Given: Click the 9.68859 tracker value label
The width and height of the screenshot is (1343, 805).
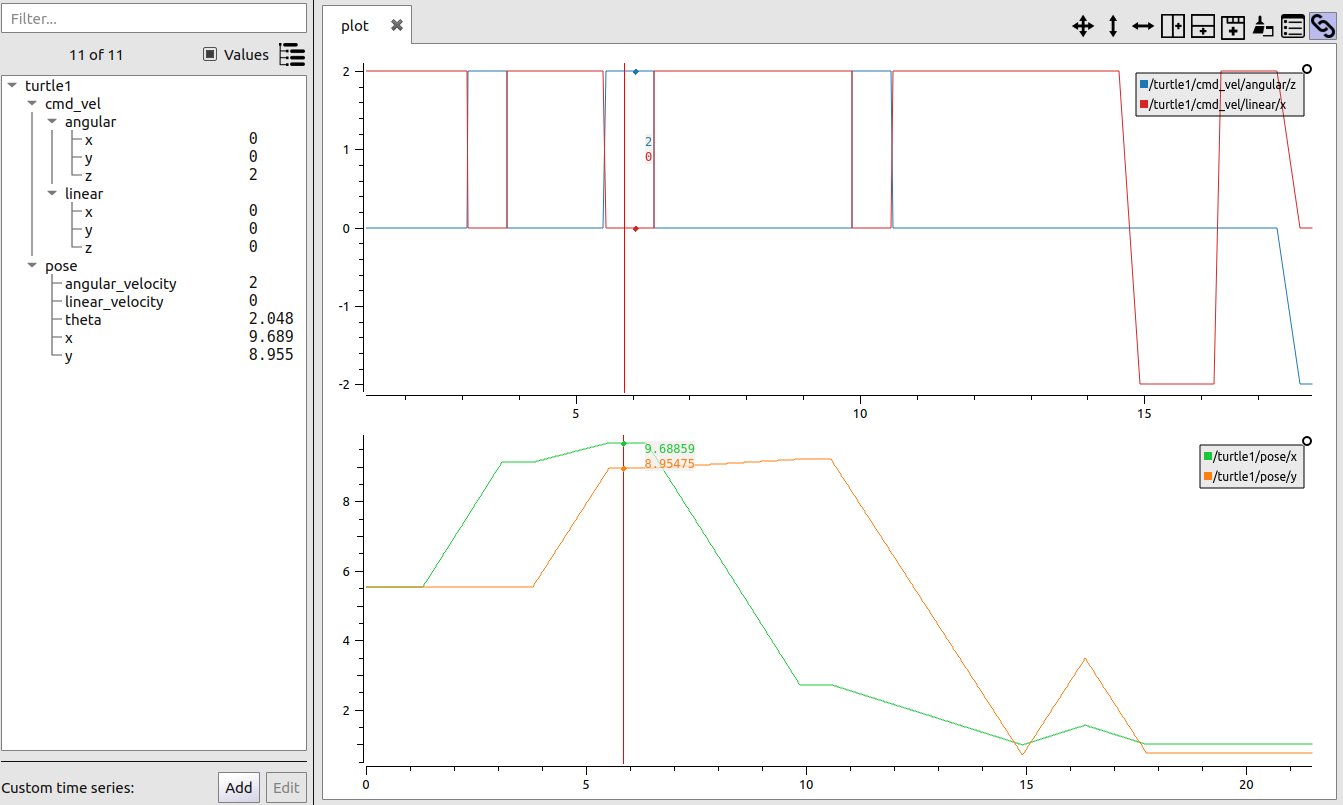Looking at the screenshot, I should coord(669,449).
